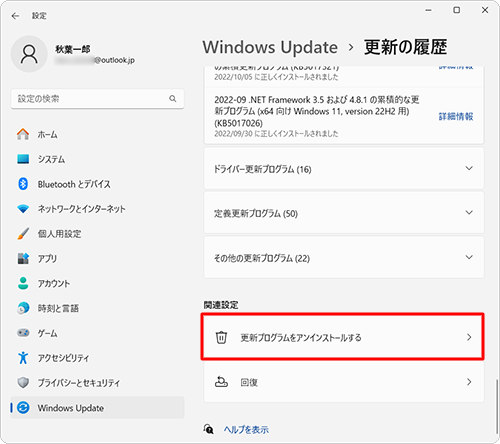The image size is (500, 444).
Task: Expand その他の更新プログラム (22) chevron
Action: [x=469, y=257]
